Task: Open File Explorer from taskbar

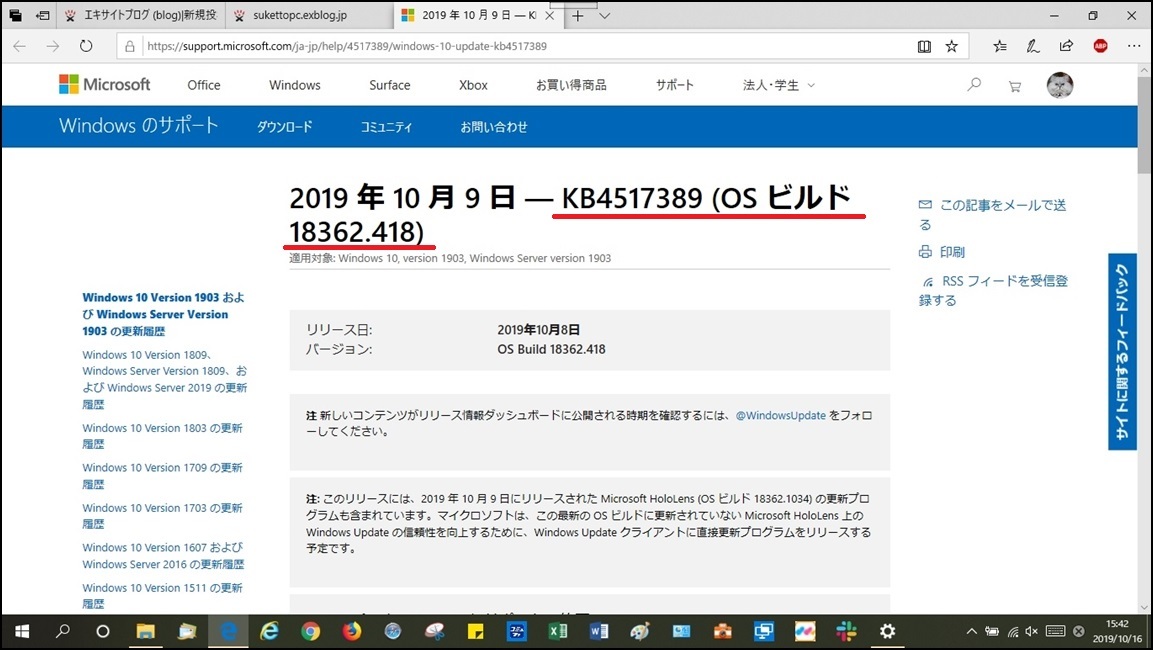Action: pos(146,631)
